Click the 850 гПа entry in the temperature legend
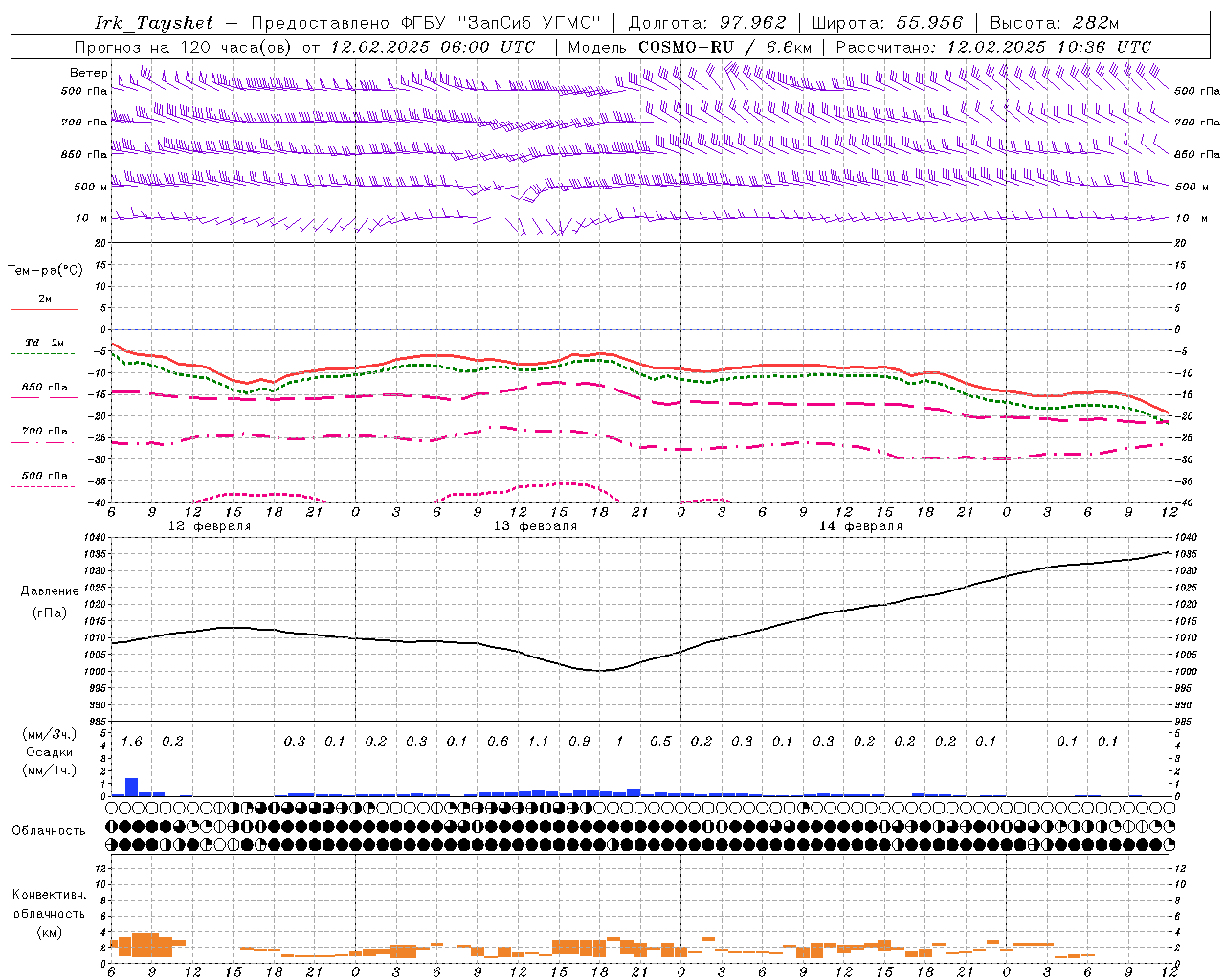Image resolution: width=1225 pixels, height=980 pixels. [x=45, y=388]
